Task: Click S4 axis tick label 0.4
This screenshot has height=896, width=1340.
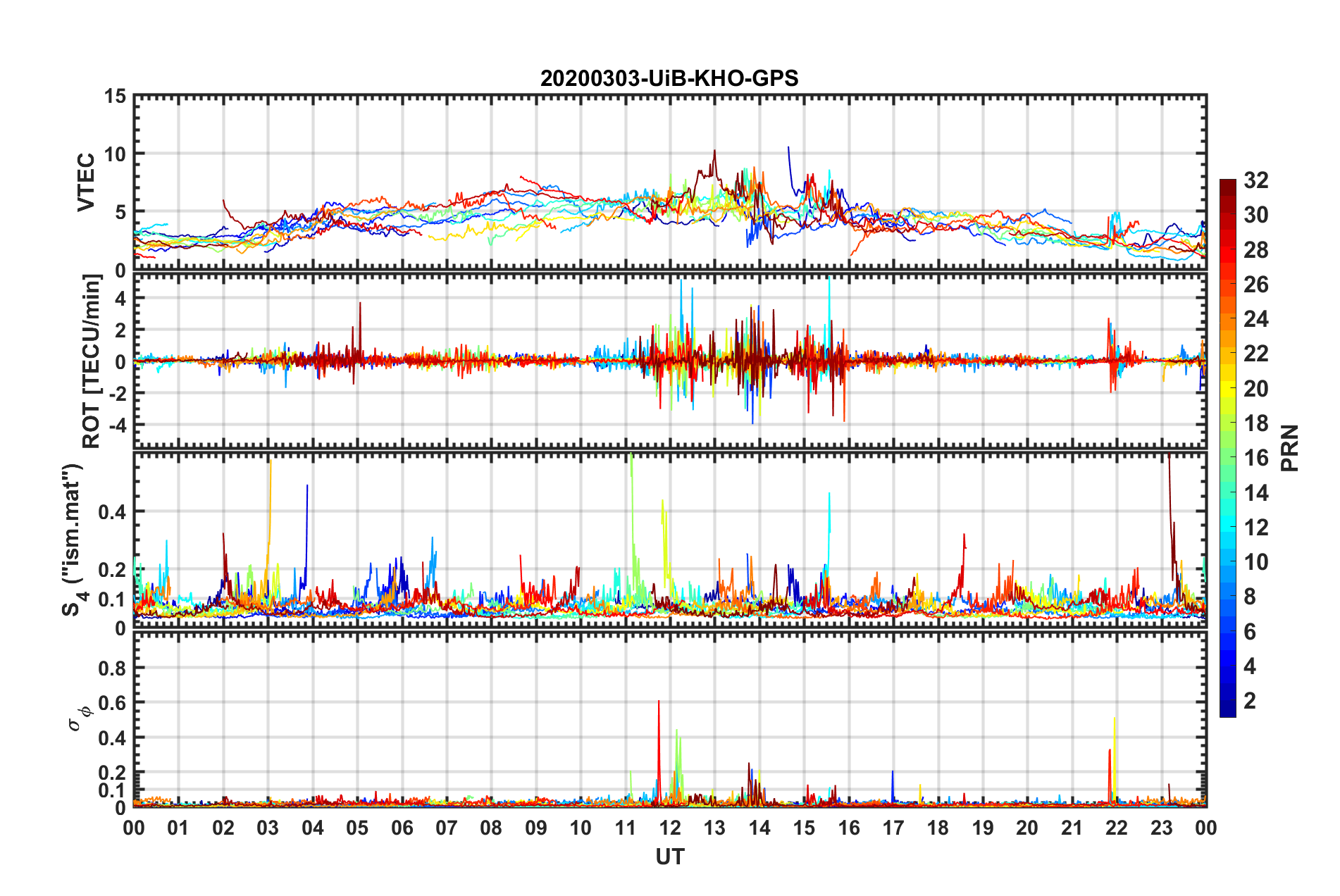Action: [x=113, y=512]
